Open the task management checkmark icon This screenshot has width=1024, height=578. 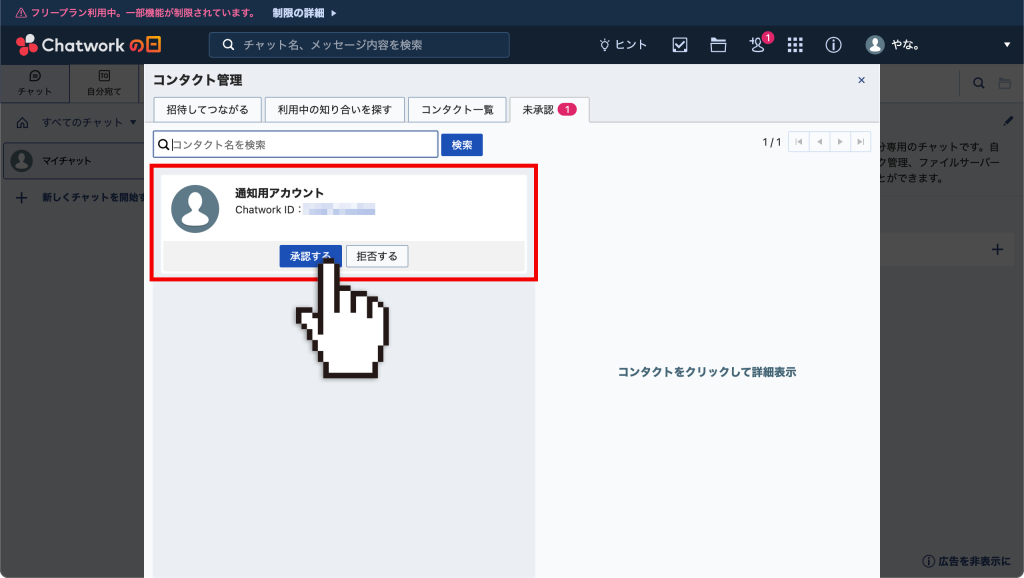[679, 44]
